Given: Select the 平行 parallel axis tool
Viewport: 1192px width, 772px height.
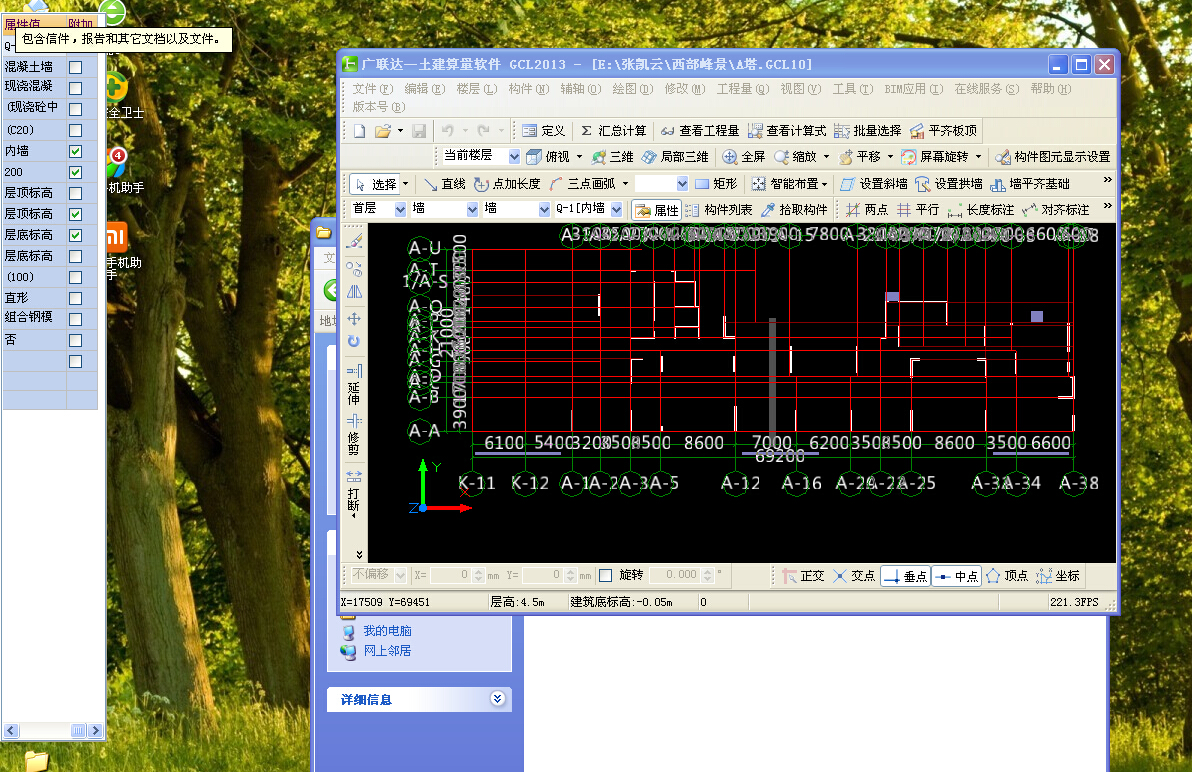Looking at the screenshot, I should pyautogui.click(x=918, y=210).
